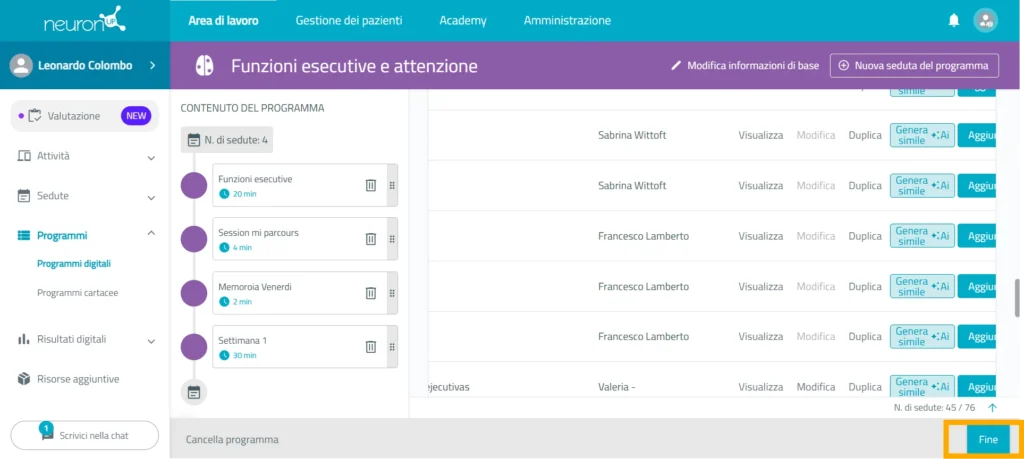Open the user account avatar menu
Image resolution: width=1024 pixels, height=459 pixels.
tap(985, 21)
